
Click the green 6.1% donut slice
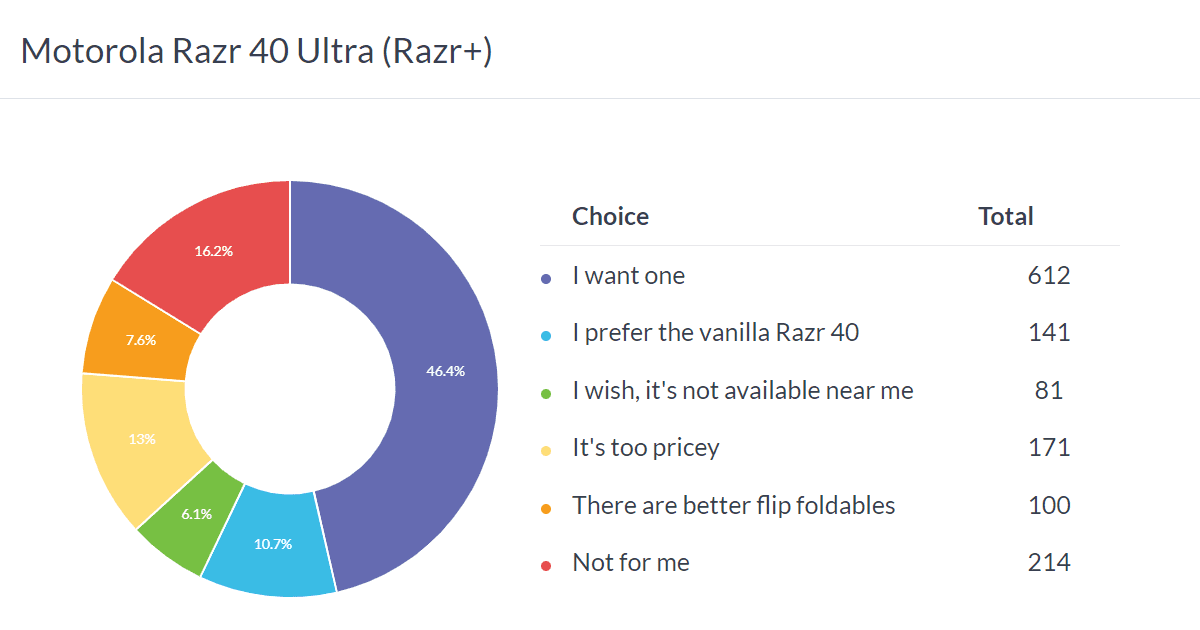coord(196,514)
